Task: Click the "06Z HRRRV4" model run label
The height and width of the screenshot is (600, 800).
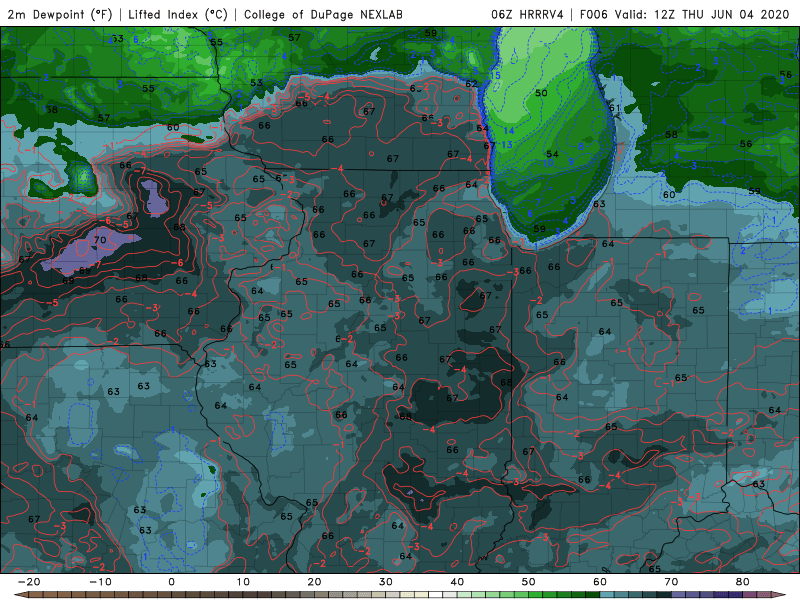Action: coord(527,14)
